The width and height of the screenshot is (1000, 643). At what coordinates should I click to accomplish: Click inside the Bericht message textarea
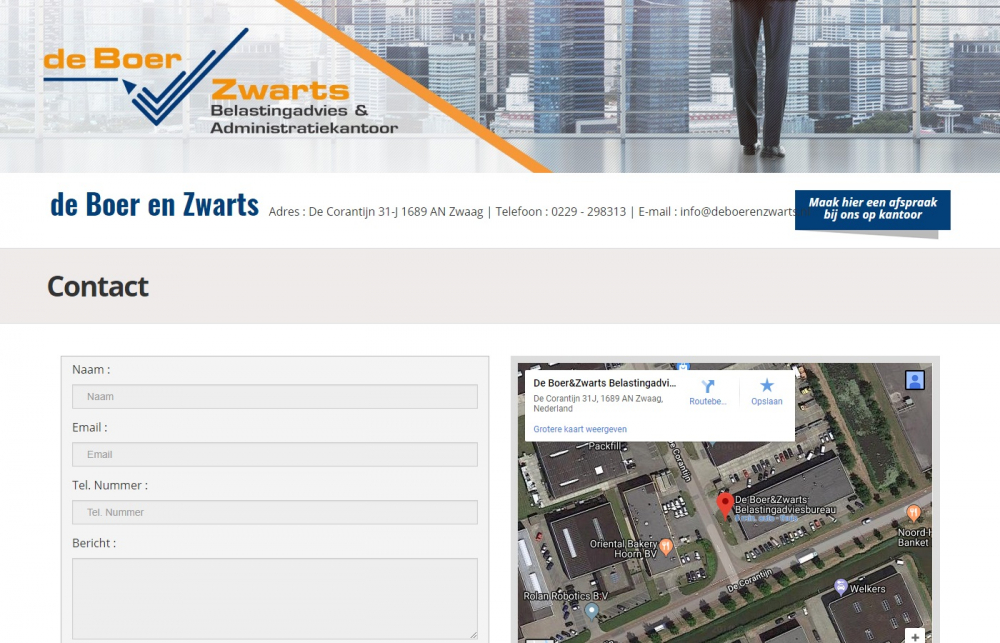click(275, 598)
